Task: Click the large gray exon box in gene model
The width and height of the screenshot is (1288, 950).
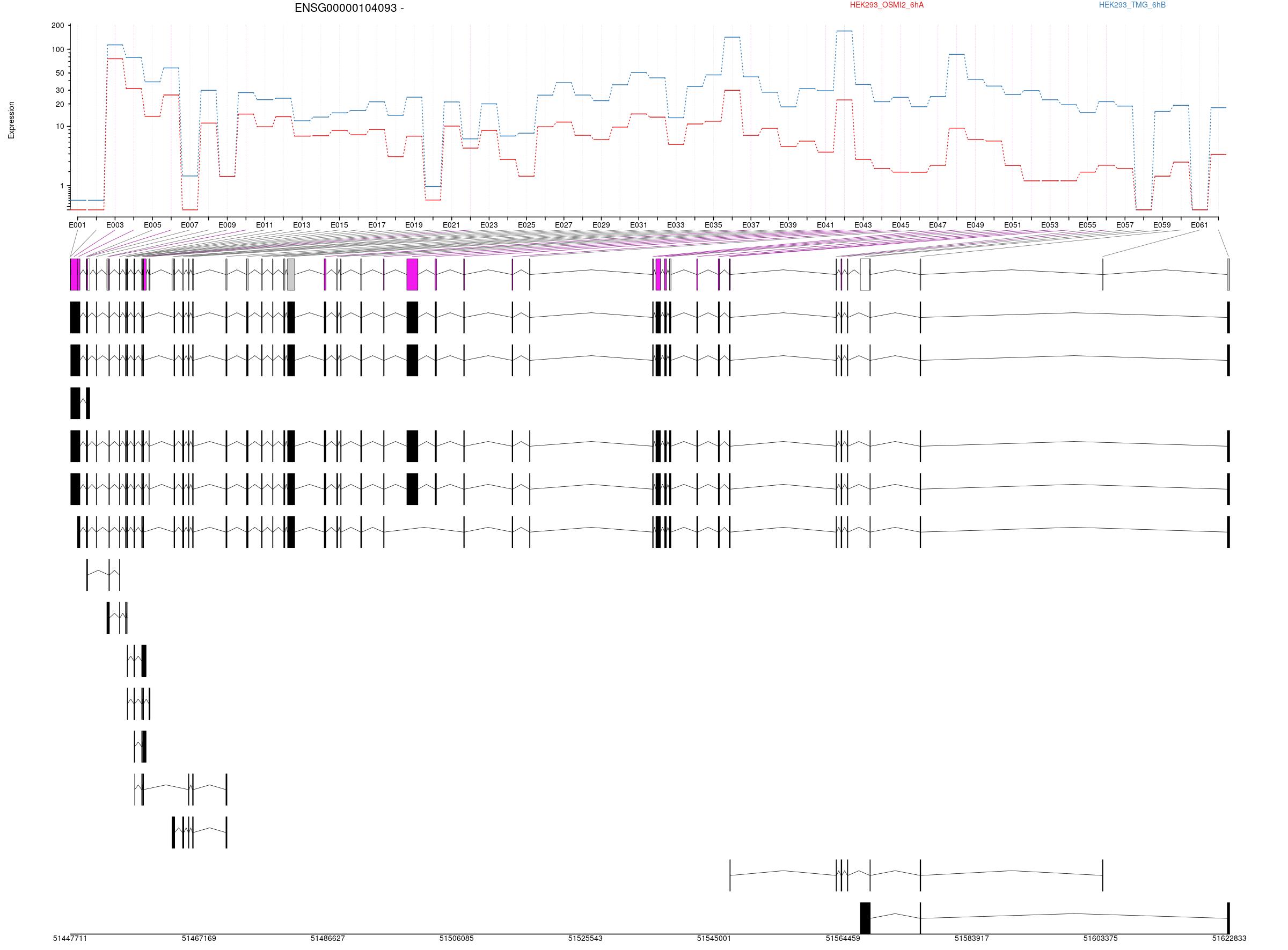Action: (x=291, y=274)
